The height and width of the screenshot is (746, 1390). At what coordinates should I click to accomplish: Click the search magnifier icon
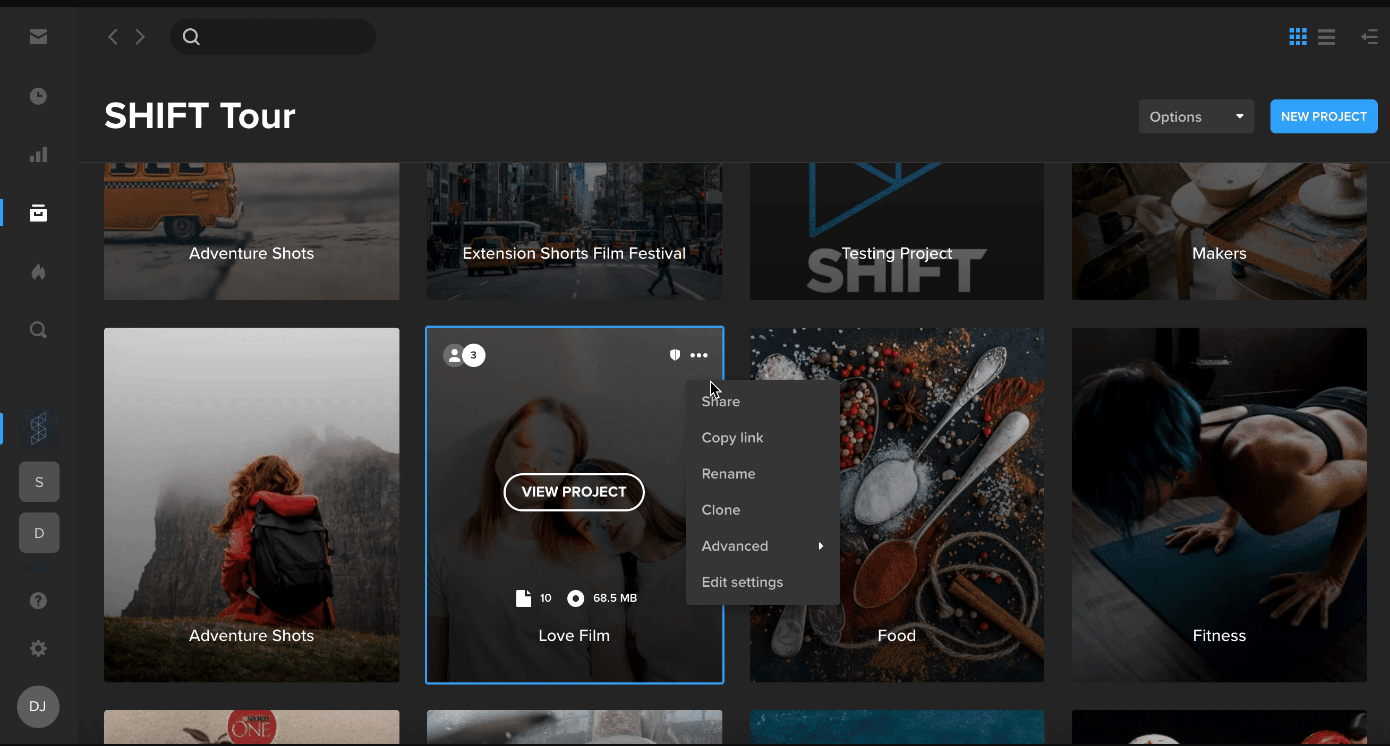click(38, 329)
